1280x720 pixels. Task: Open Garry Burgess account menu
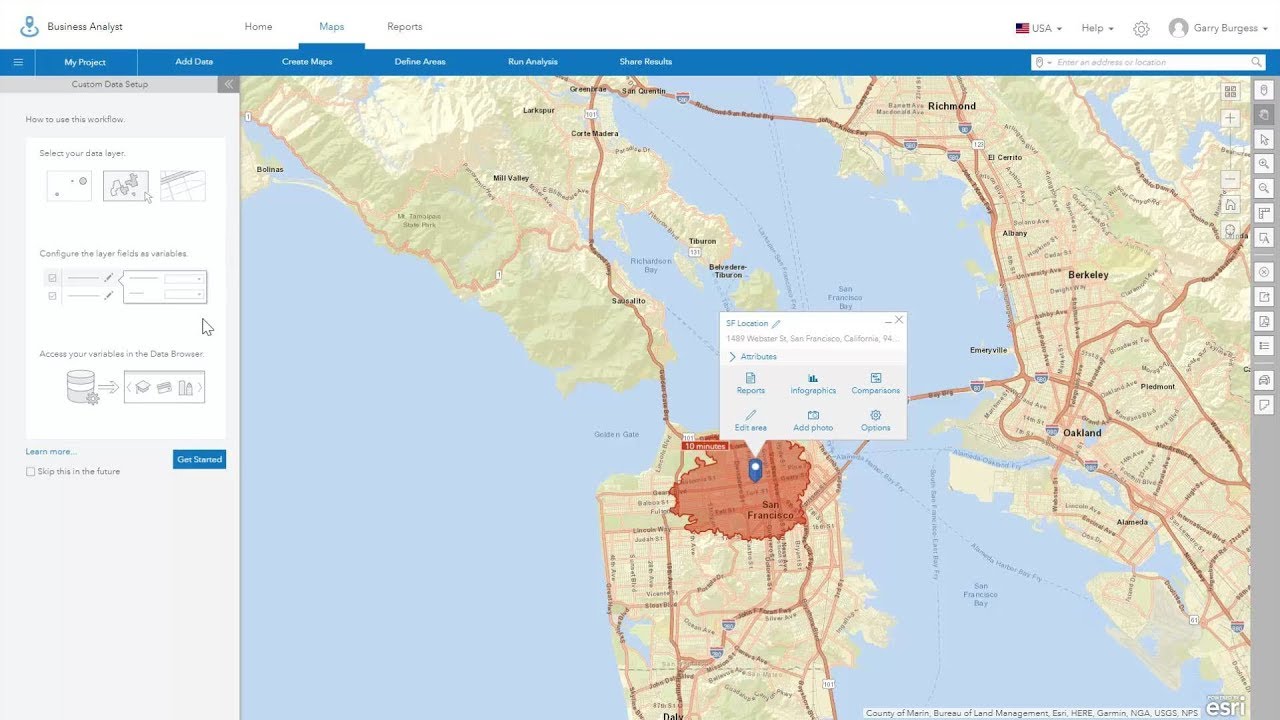tap(1218, 28)
